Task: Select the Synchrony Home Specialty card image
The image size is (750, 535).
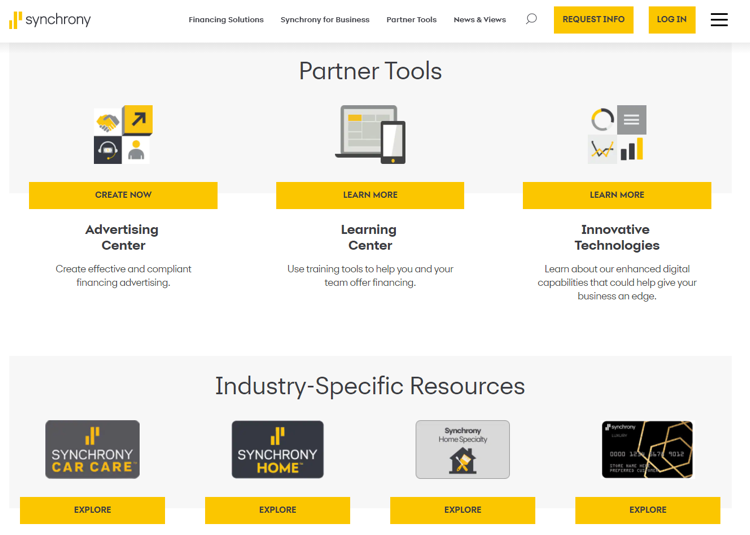Action: tap(463, 449)
